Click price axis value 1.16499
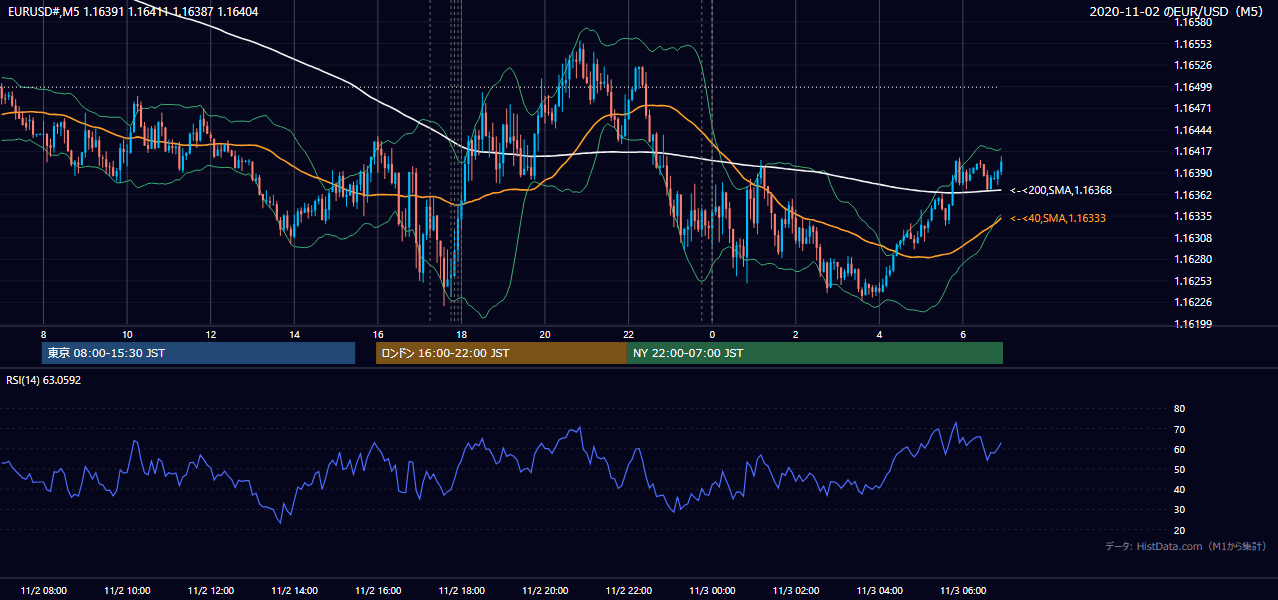The width and height of the screenshot is (1278, 600). [x=1193, y=87]
